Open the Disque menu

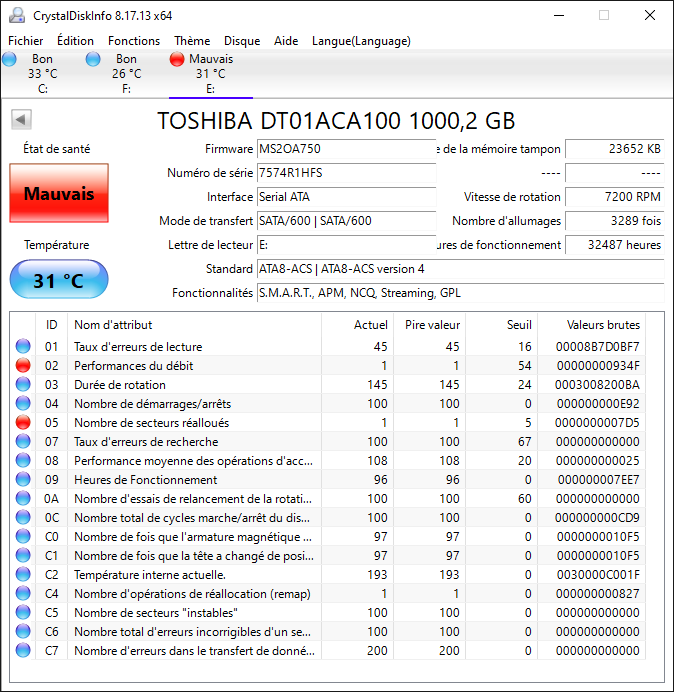(242, 41)
